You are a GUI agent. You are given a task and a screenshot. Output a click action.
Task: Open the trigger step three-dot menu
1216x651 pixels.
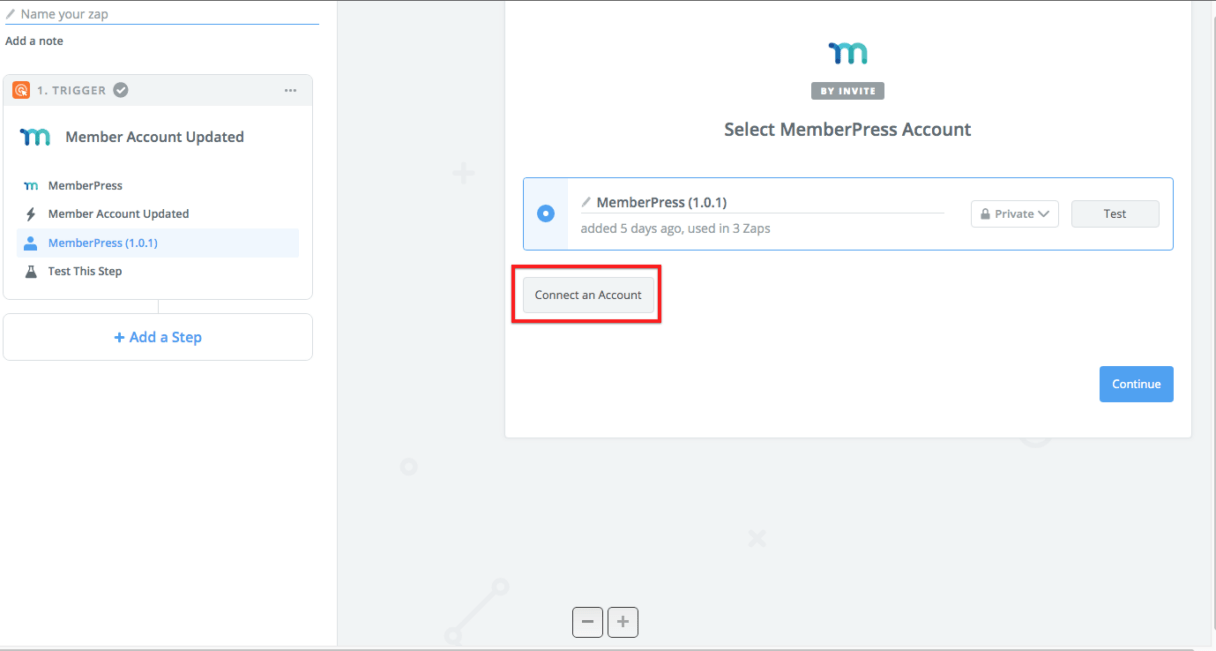click(290, 90)
